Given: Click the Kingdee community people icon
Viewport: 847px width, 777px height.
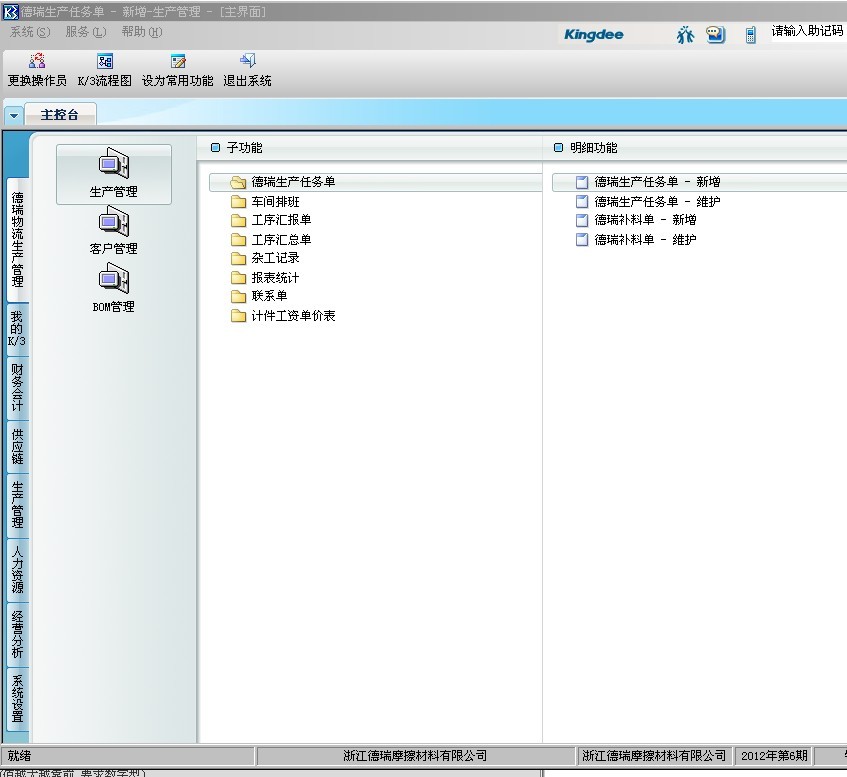Looking at the screenshot, I should click(685, 35).
